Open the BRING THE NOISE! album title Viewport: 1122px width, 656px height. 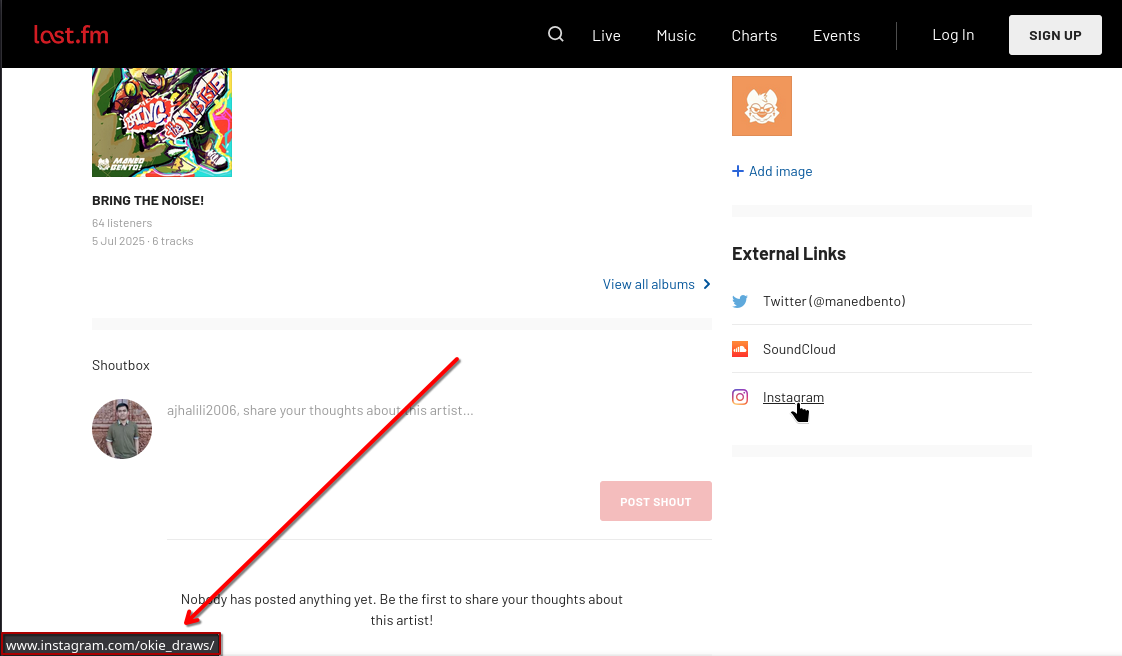[x=148, y=201]
